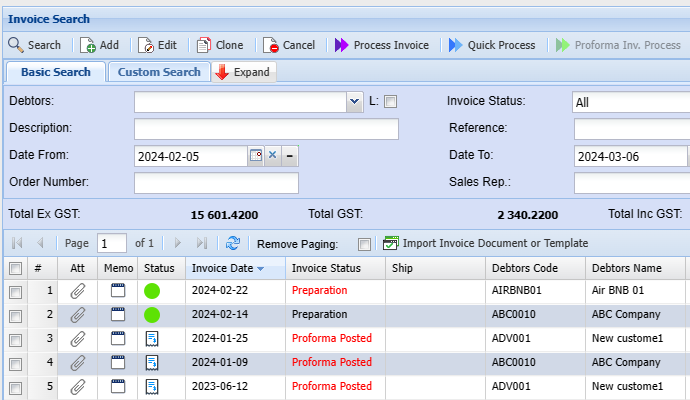The height and width of the screenshot is (400, 690).
Task: Click the Process Invoice button
Action: tap(381, 45)
